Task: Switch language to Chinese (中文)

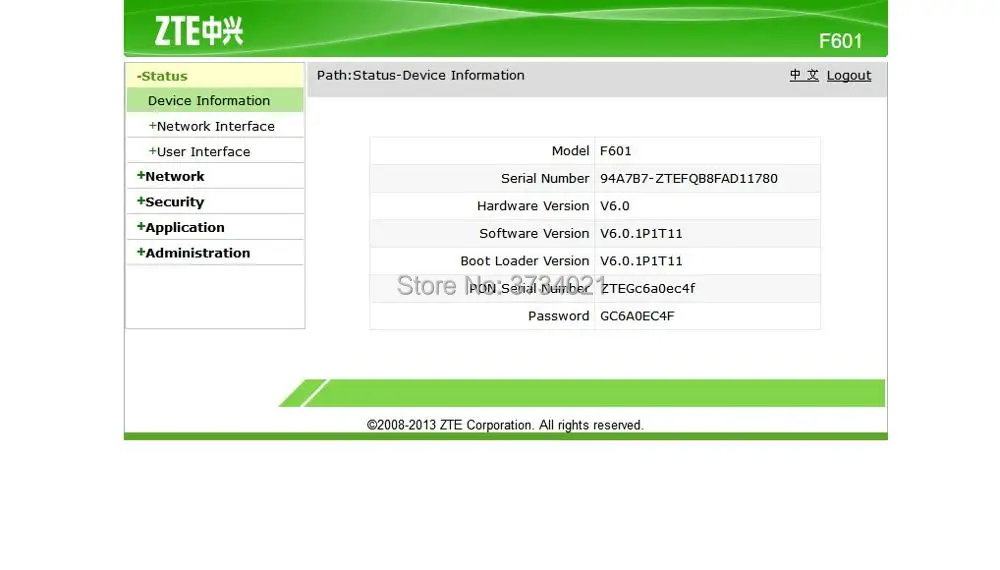Action: pyautogui.click(x=804, y=75)
